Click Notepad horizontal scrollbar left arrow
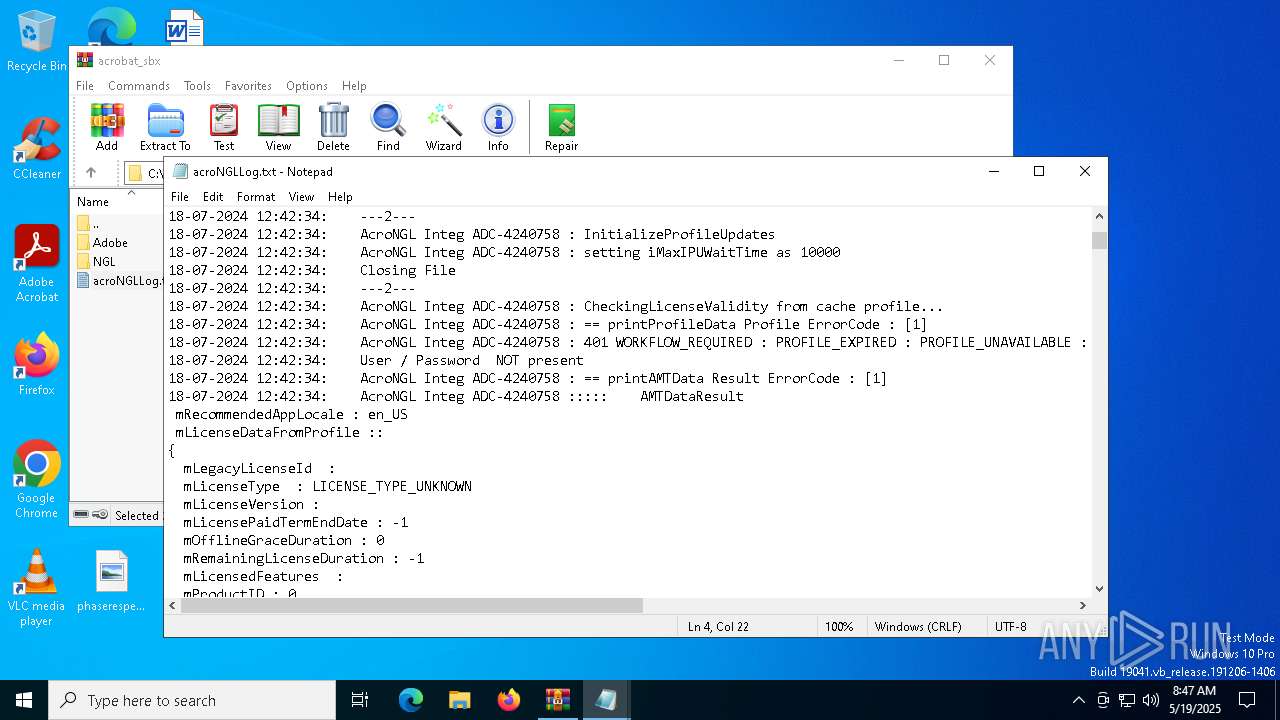This screenshot has height=720, width=1280. point(173,605)
